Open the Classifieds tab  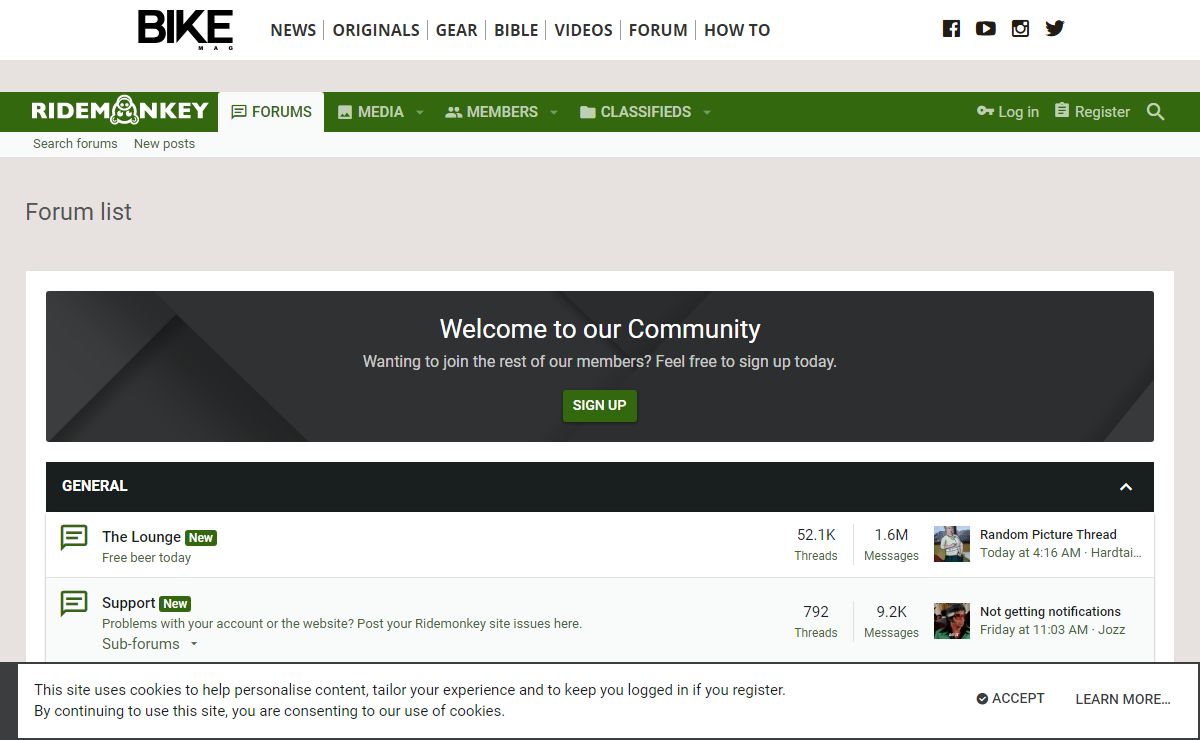635,112
